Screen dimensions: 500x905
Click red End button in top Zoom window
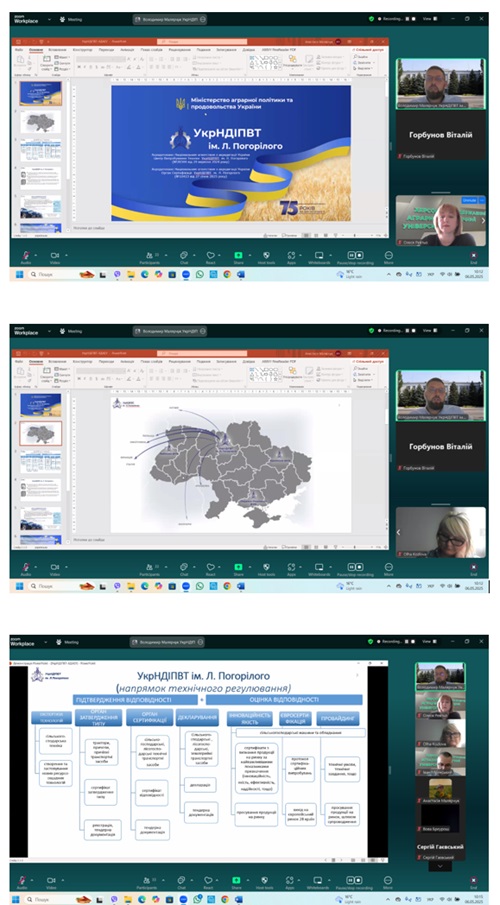(473, 256)
